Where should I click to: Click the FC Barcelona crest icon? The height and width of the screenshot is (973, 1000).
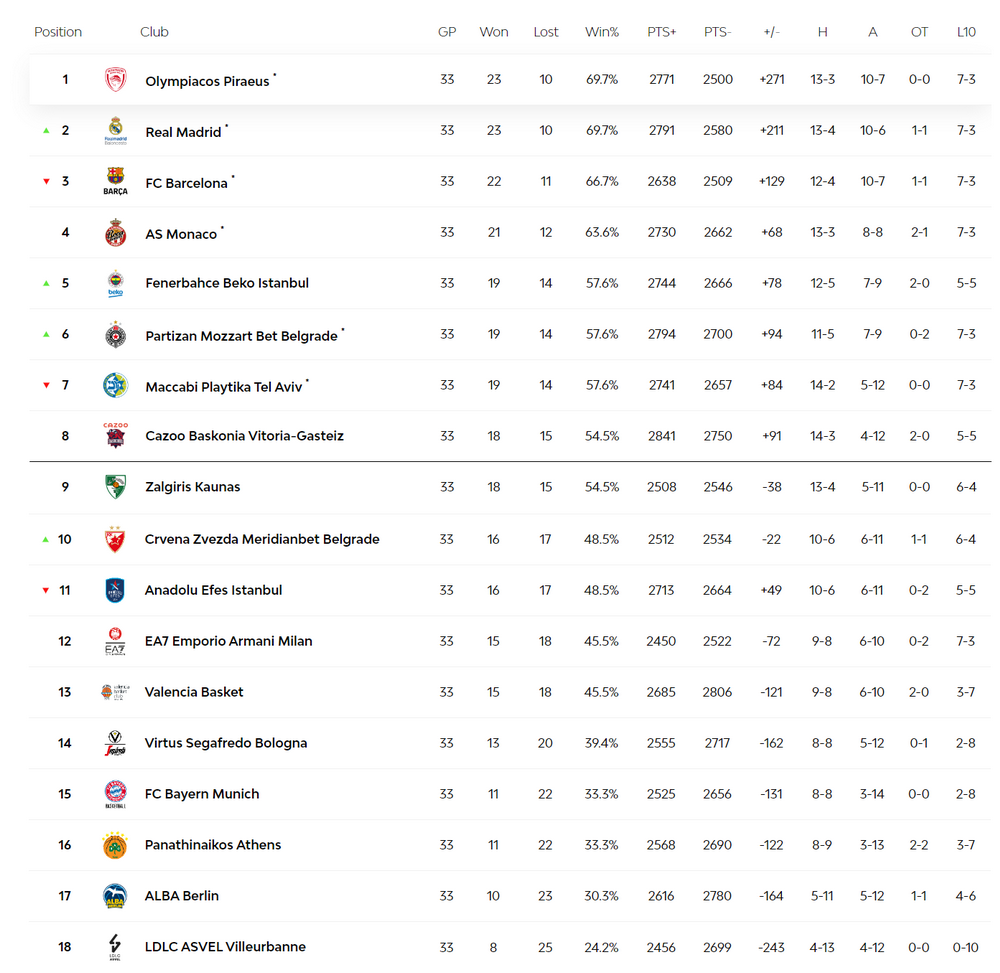click(115, 182)
